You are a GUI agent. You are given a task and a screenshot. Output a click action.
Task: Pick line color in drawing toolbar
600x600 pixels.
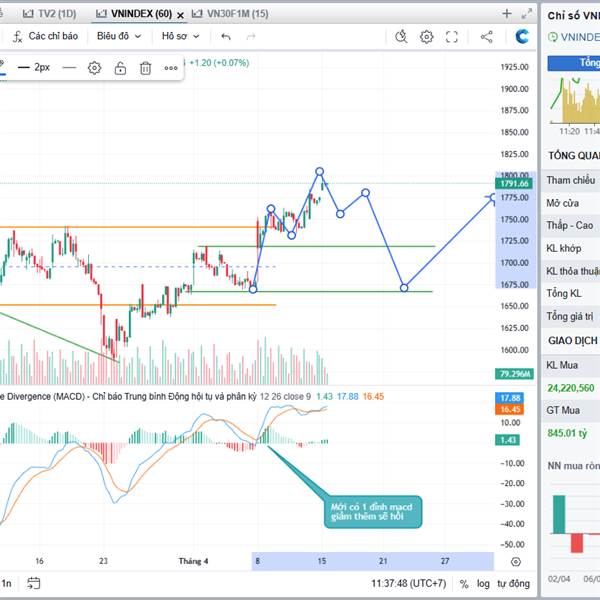2,67
